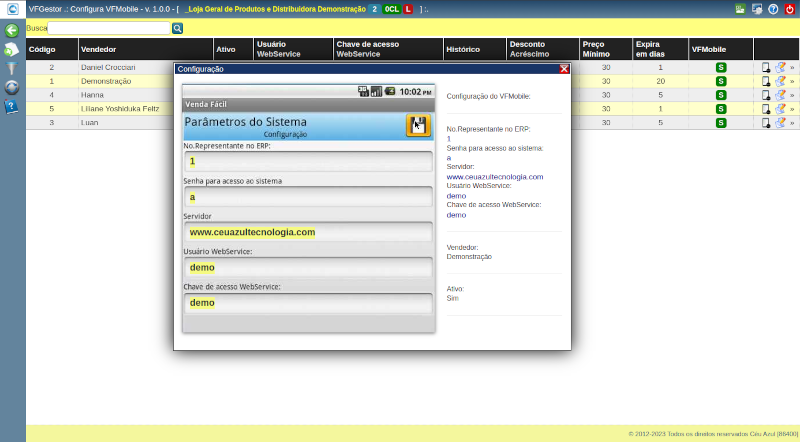The image size is (800, 442).
Task: Expand the » arrow in Daniel Crocciari's row
Action: click(x=792, y=67)
